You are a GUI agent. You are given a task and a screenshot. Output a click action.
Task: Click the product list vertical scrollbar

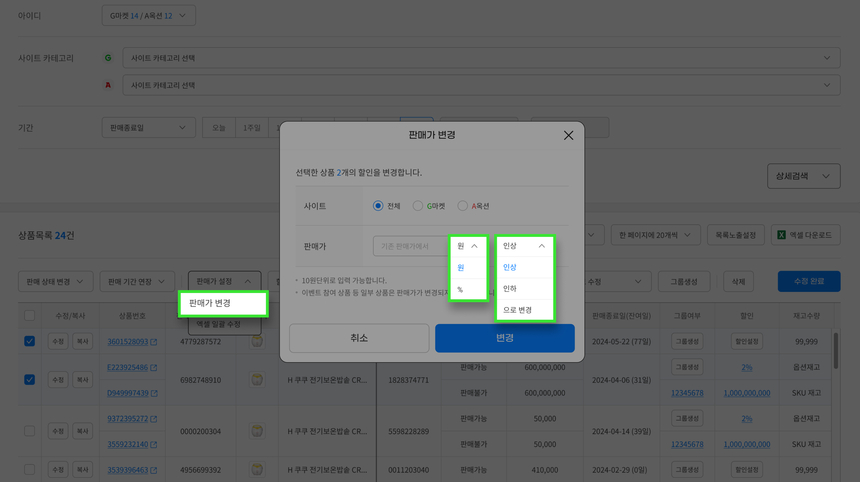(x=835, y=351)
